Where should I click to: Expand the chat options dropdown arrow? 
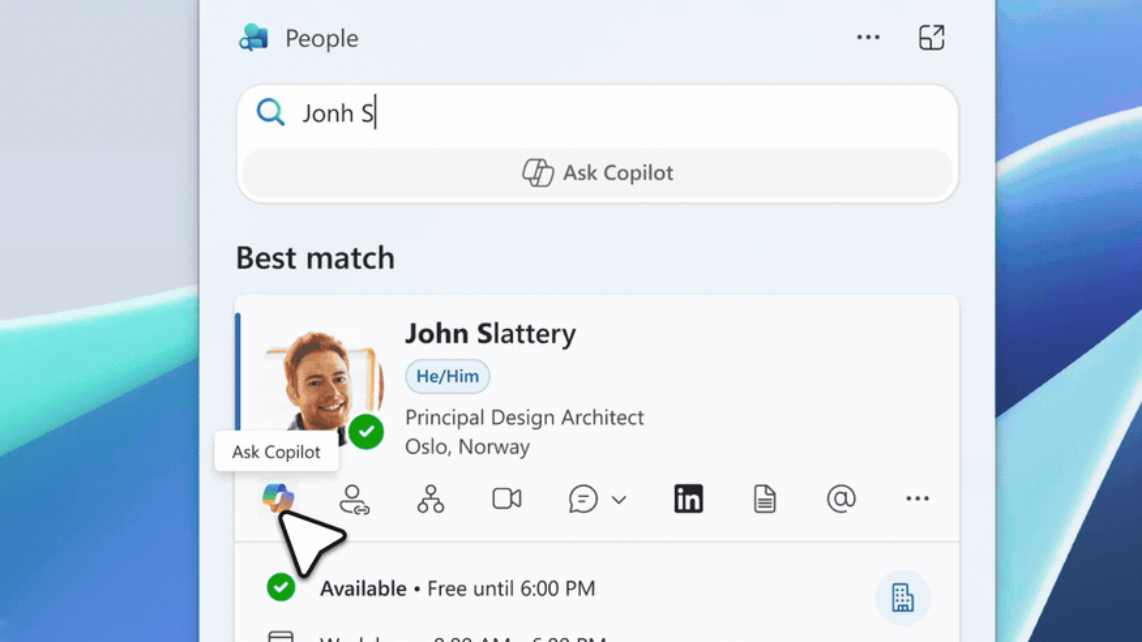click(x=619, y=499)
